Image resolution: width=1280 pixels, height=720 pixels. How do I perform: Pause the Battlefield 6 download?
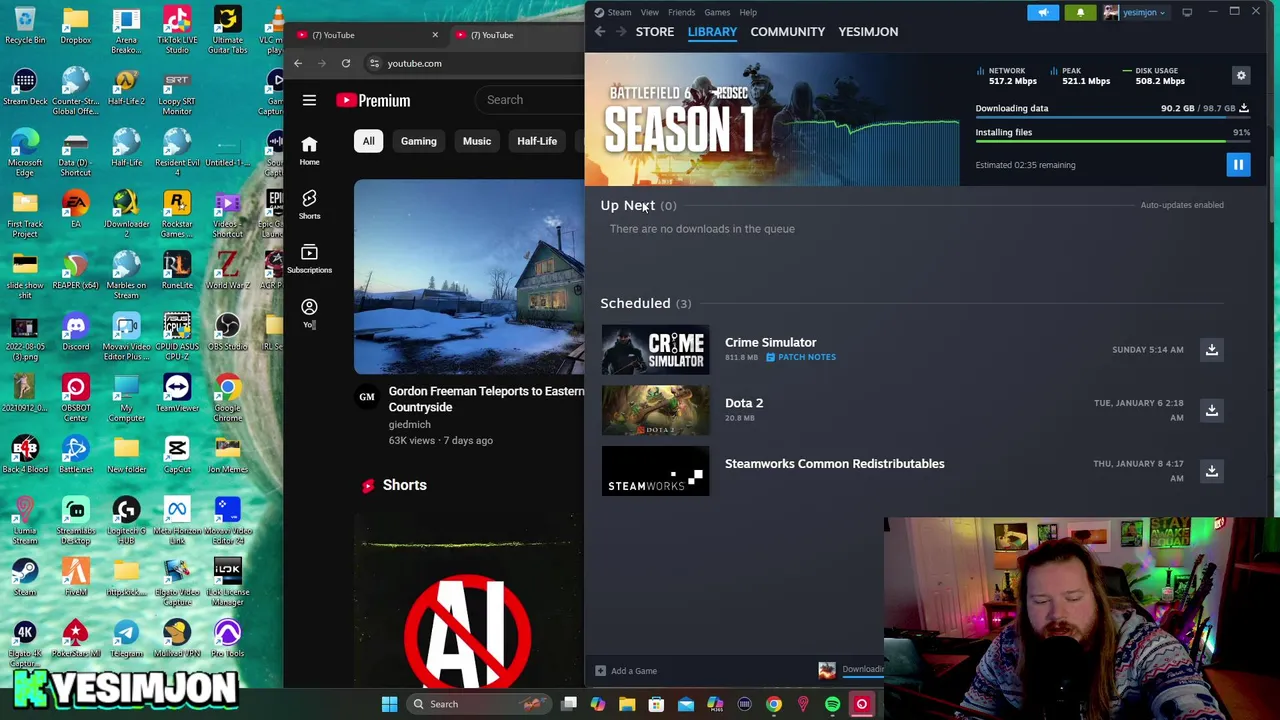(x=1238, y=165)
